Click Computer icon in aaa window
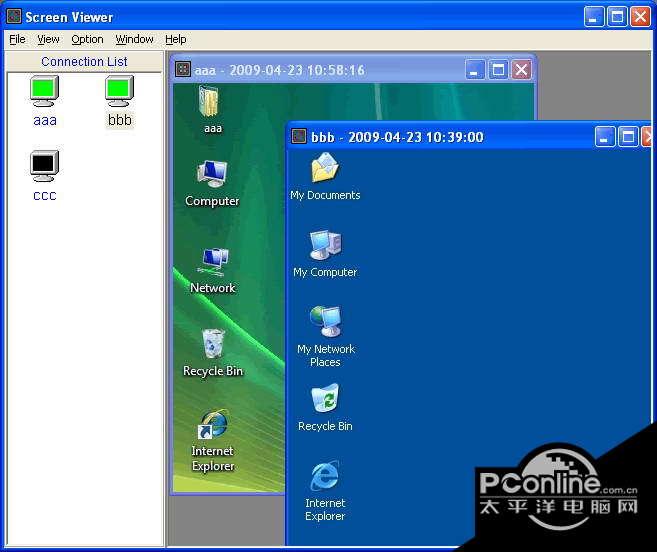The width and height of the screenshot is (657, 552). coord(212,174)
